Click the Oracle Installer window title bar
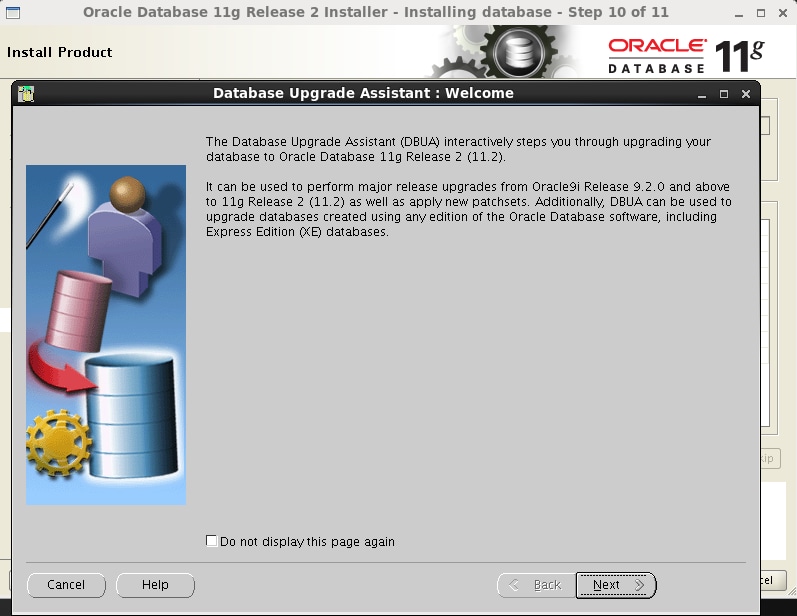797x616 pixels. pyautogui.click(x=376, y=12)
